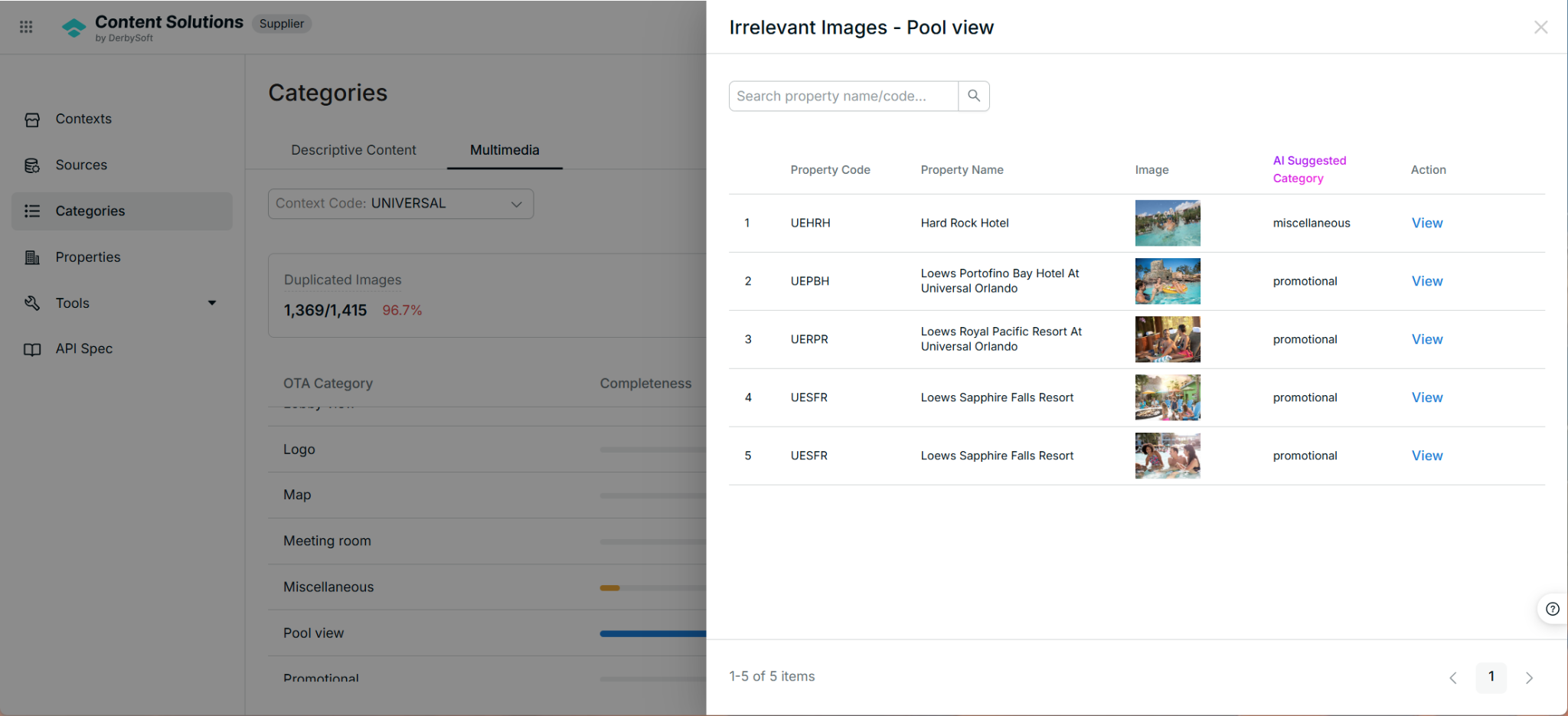Screen dimensions: 1568x716
Task: Select the Miscellaneous category row
Action: point(487,587)
